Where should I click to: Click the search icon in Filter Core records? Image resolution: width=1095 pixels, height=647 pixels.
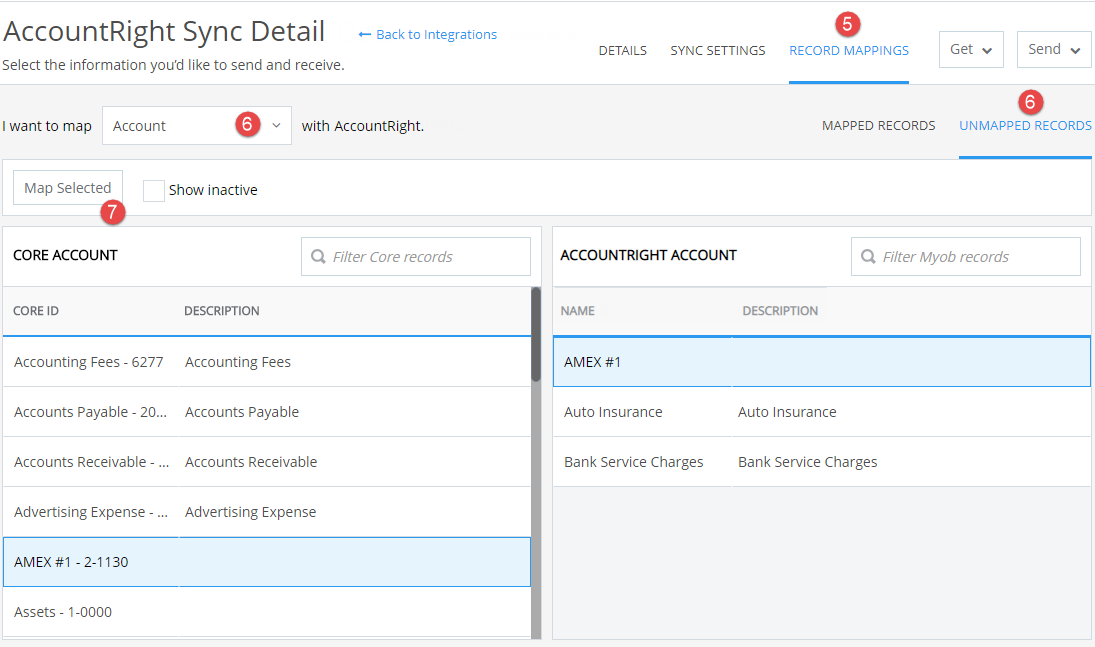[318, 256]
